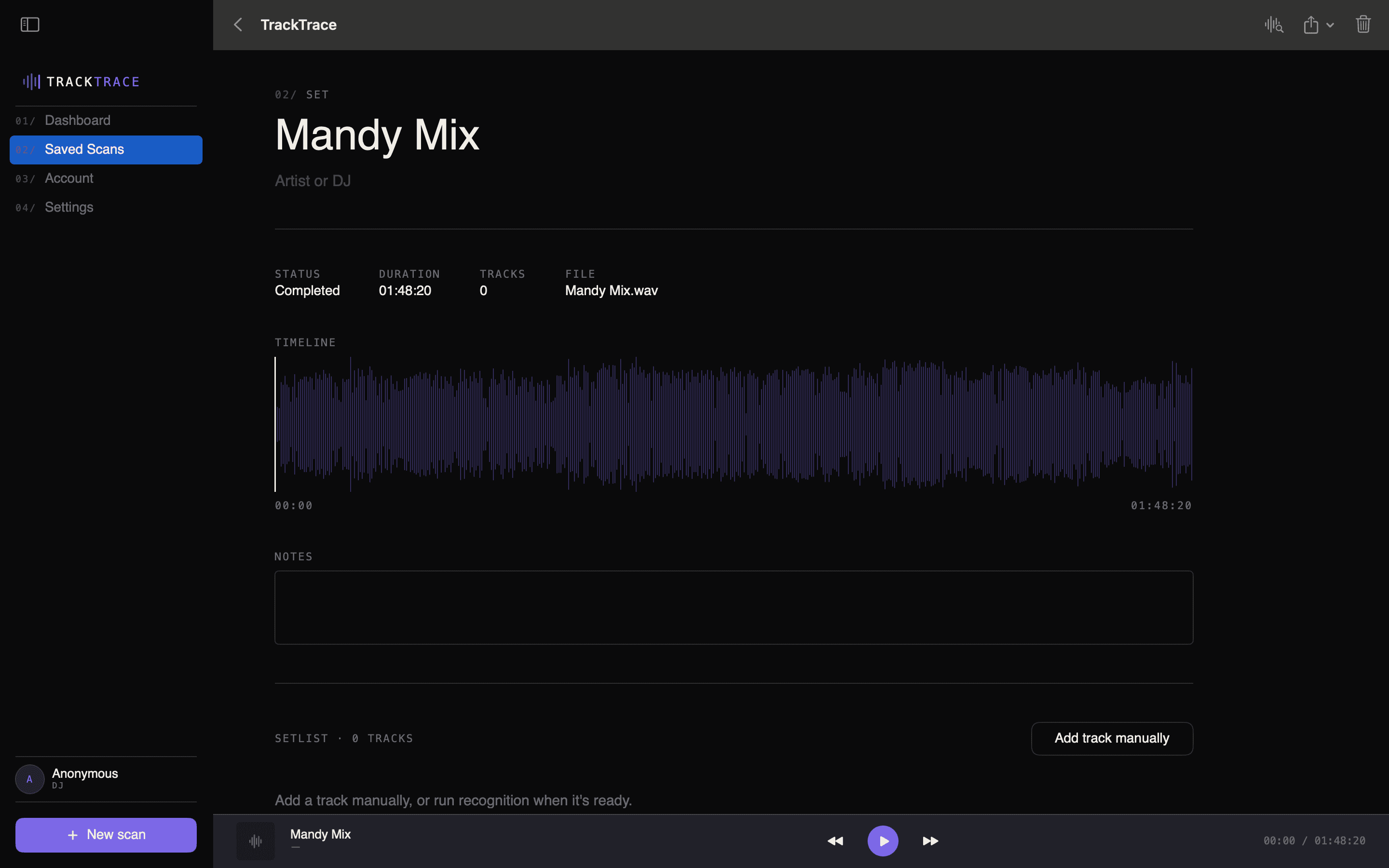This screenshot has height=868, width=1389.
Task: Click the Artist or DJ field
Action: coord(313,181)
